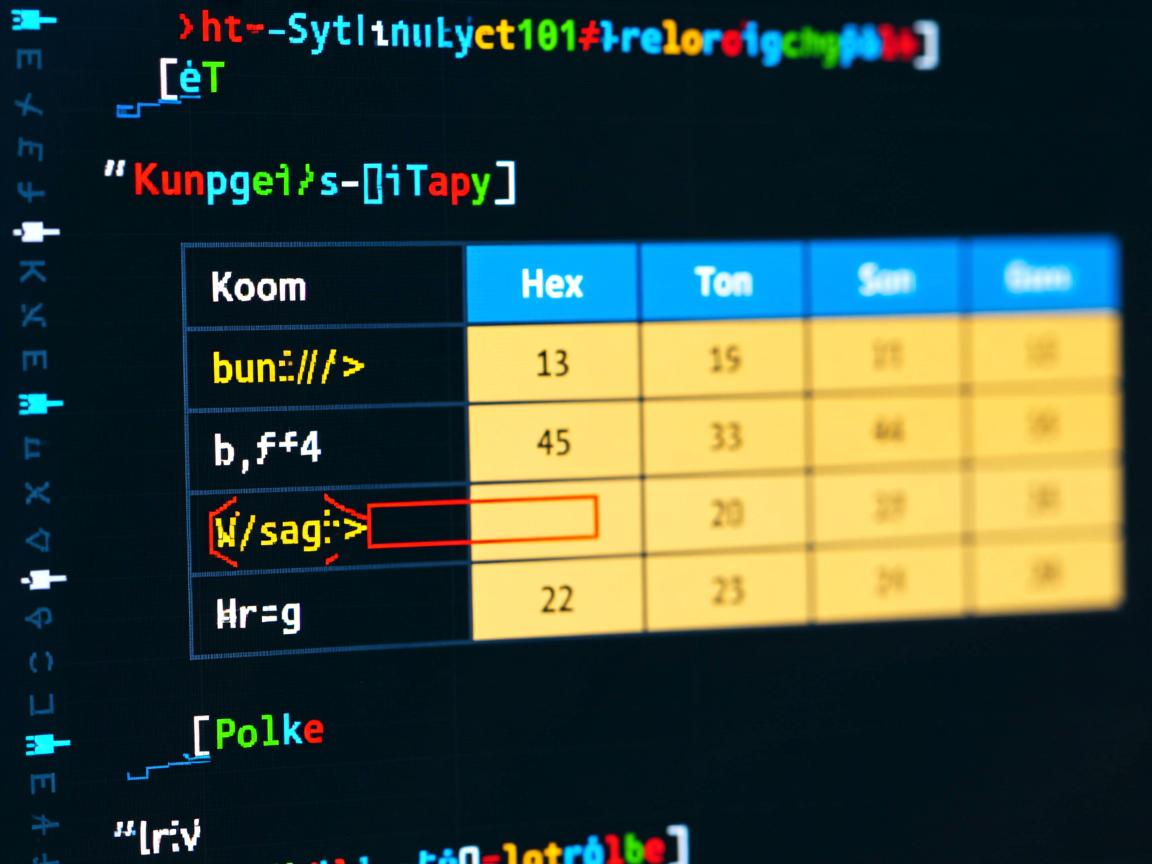Select the bun://> row label
The height and width of the screenshot is (864, 1152).
pos(288,368)
